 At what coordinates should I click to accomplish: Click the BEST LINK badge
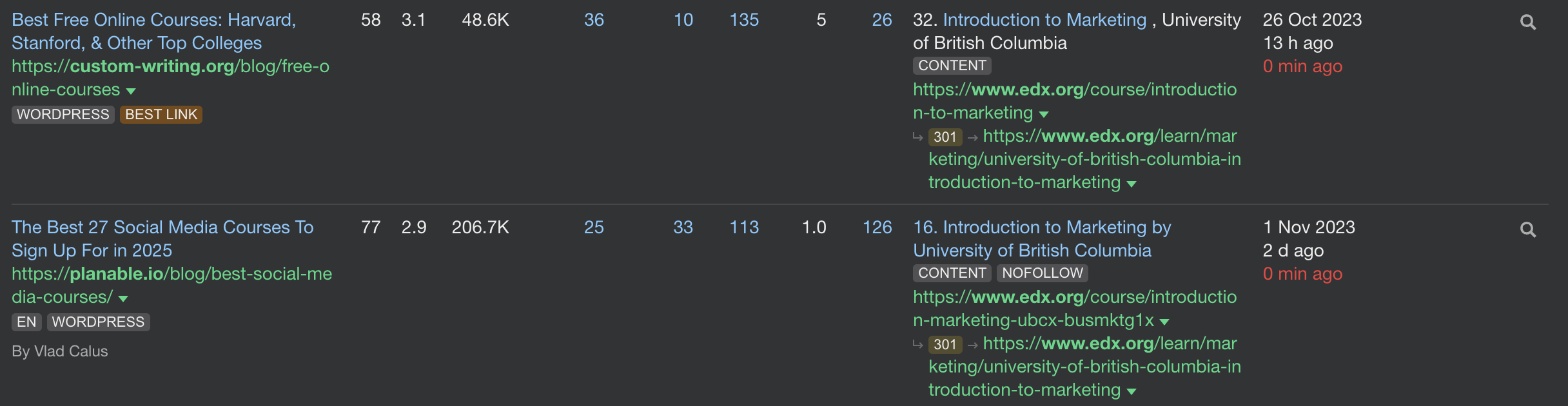point(161,114)
